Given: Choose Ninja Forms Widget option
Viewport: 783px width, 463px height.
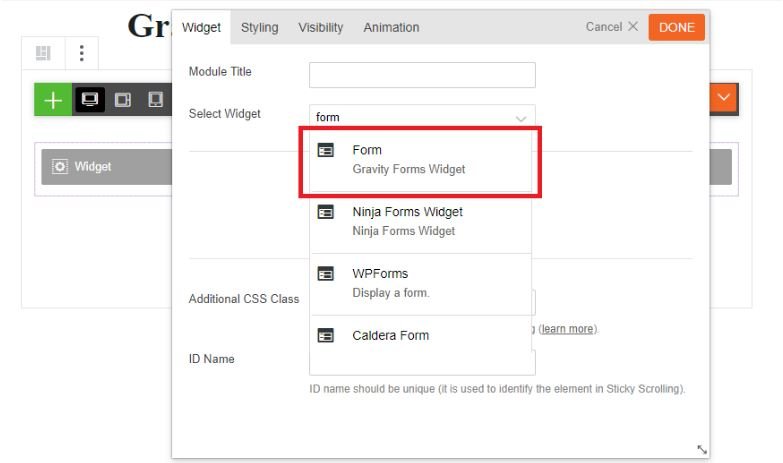Looking at the screenshot, I should click(x=421, y=222).
